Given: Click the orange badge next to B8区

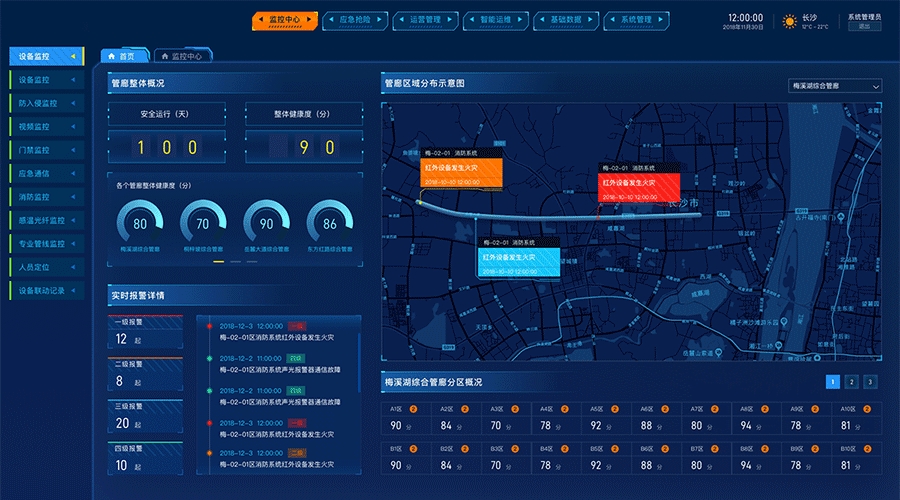Looking at the screenshot, I should (765, 449).
